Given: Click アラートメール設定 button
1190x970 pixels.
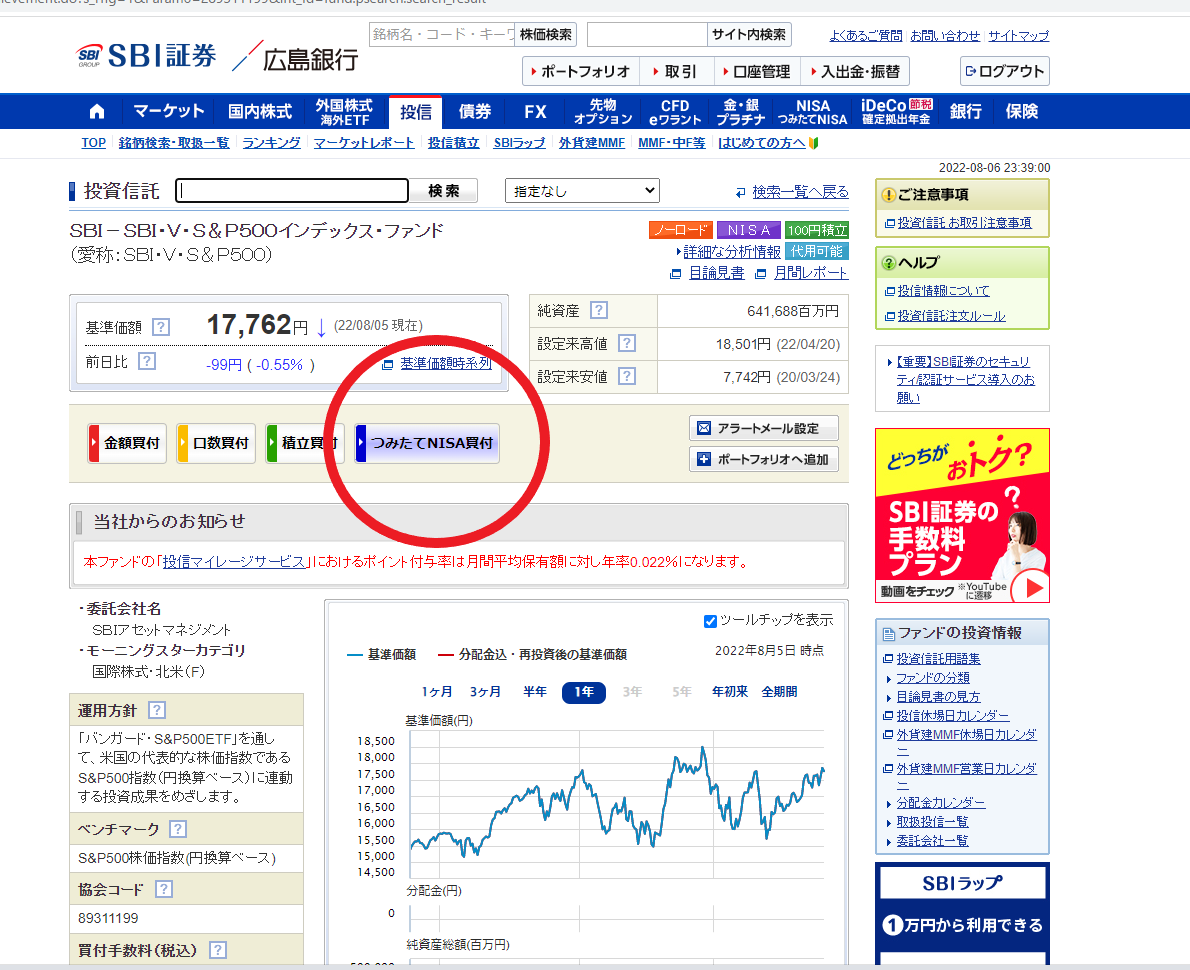Looking at the screenshot, I should coord(763,428).
